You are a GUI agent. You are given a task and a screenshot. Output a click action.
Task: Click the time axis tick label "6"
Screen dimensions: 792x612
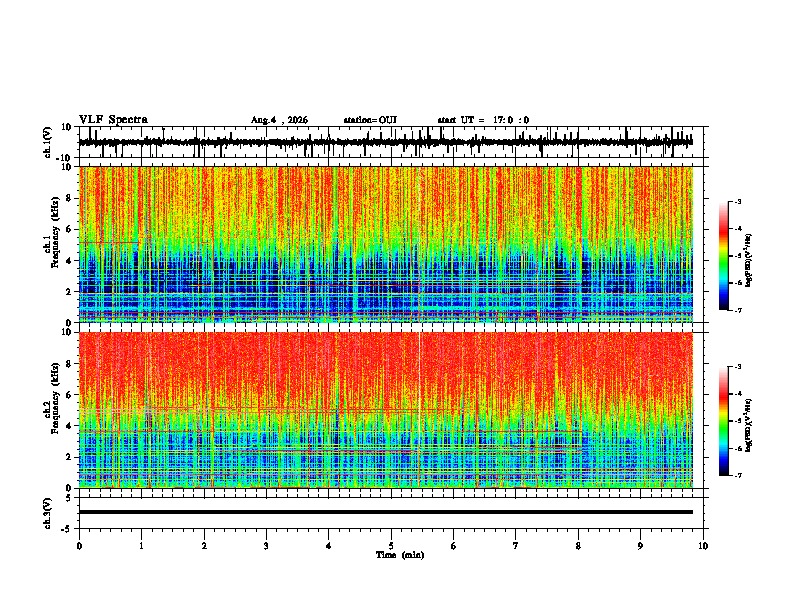tap(454, 546)
